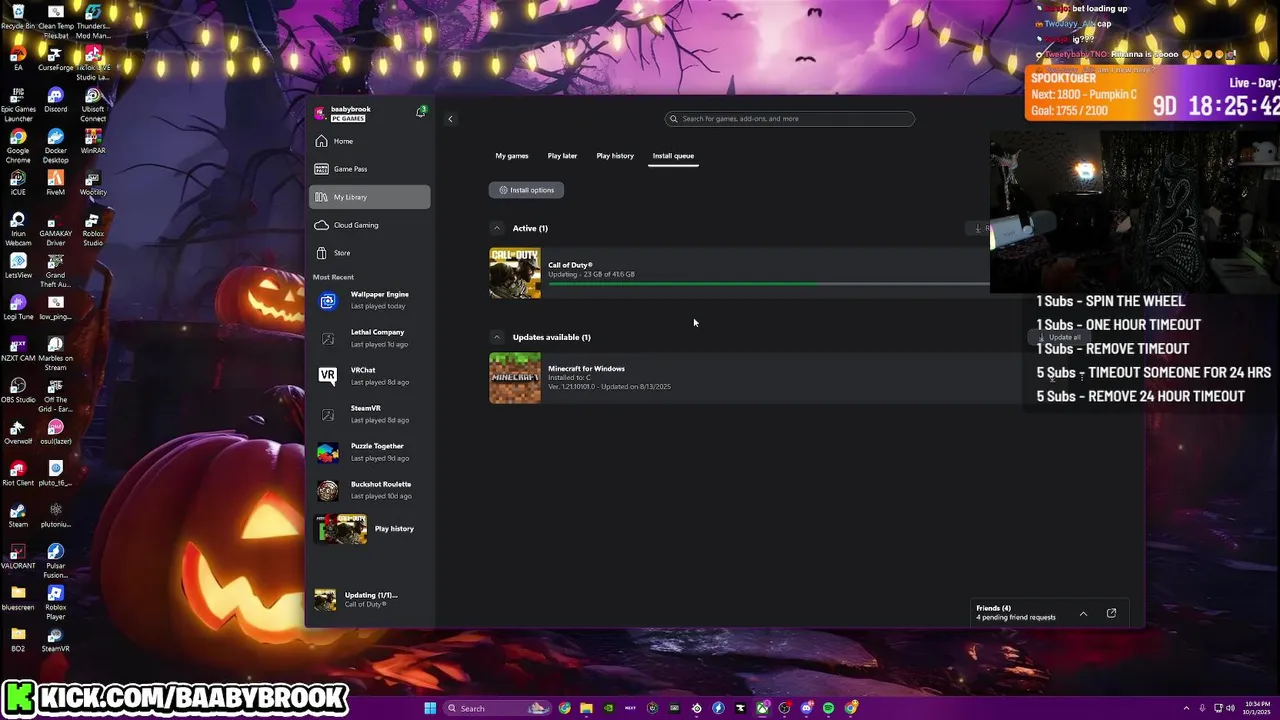
Task: Open Google Chrome desktop shortcut
Action: click(x=17, y=146)
